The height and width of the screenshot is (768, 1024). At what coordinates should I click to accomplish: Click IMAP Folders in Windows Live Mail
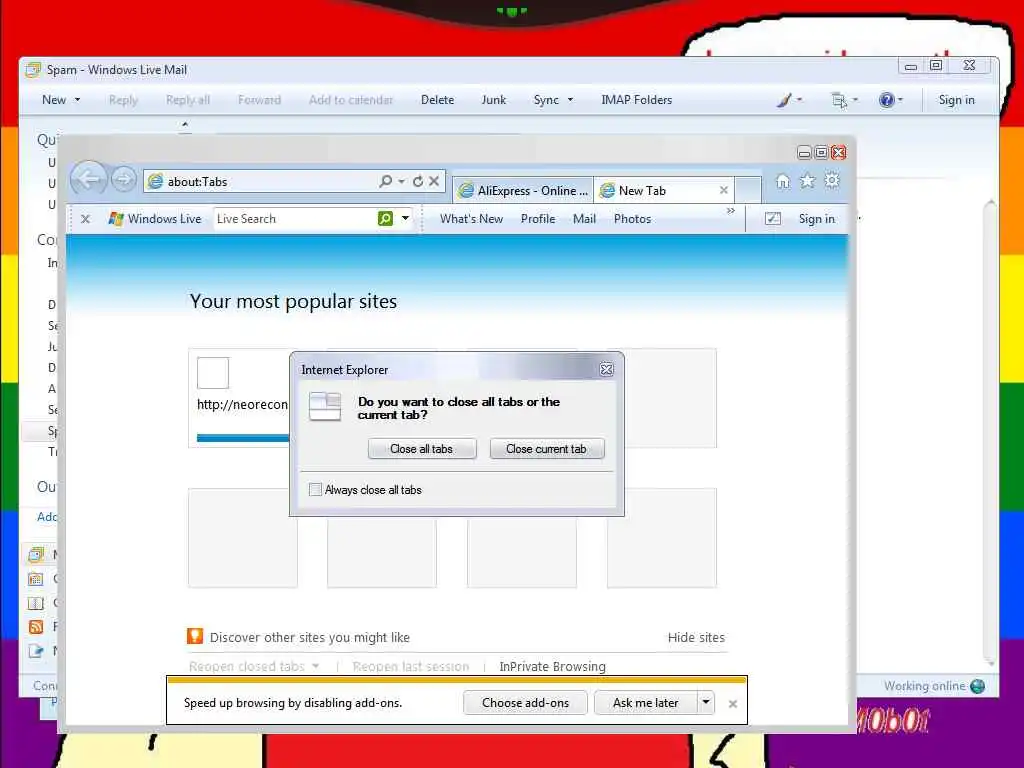tap(637, 100)
